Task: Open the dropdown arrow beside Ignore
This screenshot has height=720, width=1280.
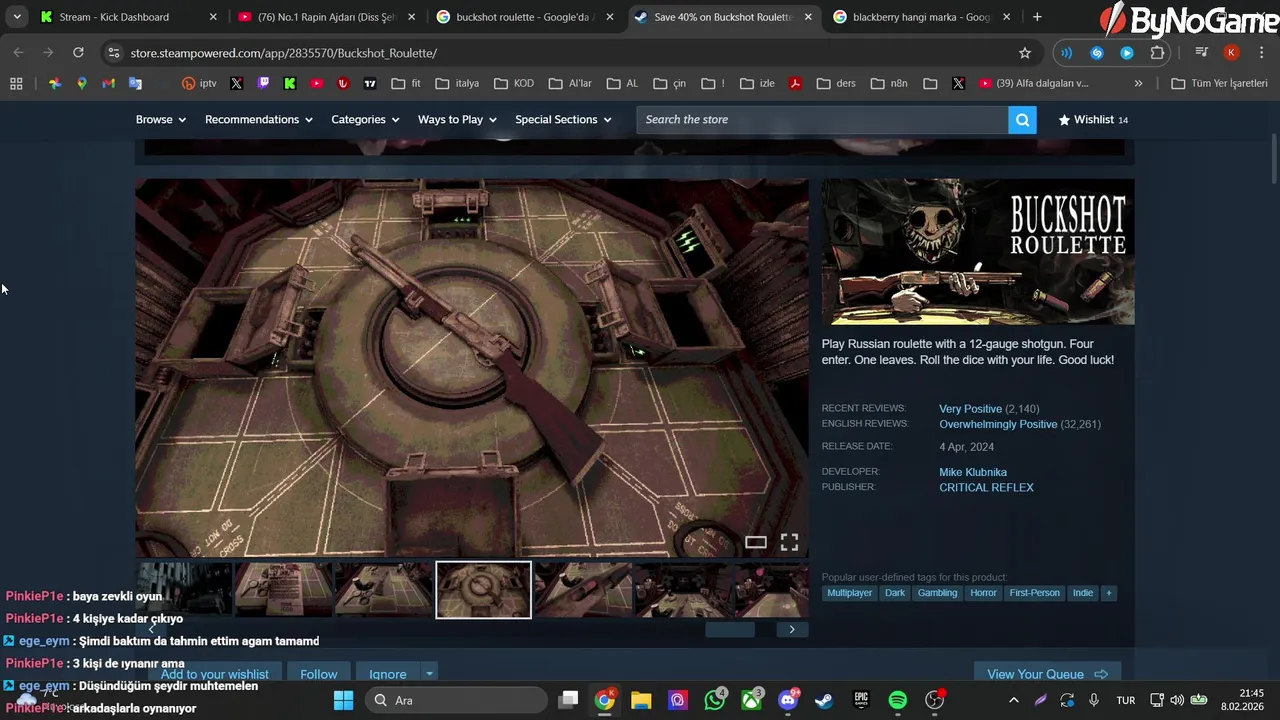Action: pyautogui.click(x=429, y=674)
